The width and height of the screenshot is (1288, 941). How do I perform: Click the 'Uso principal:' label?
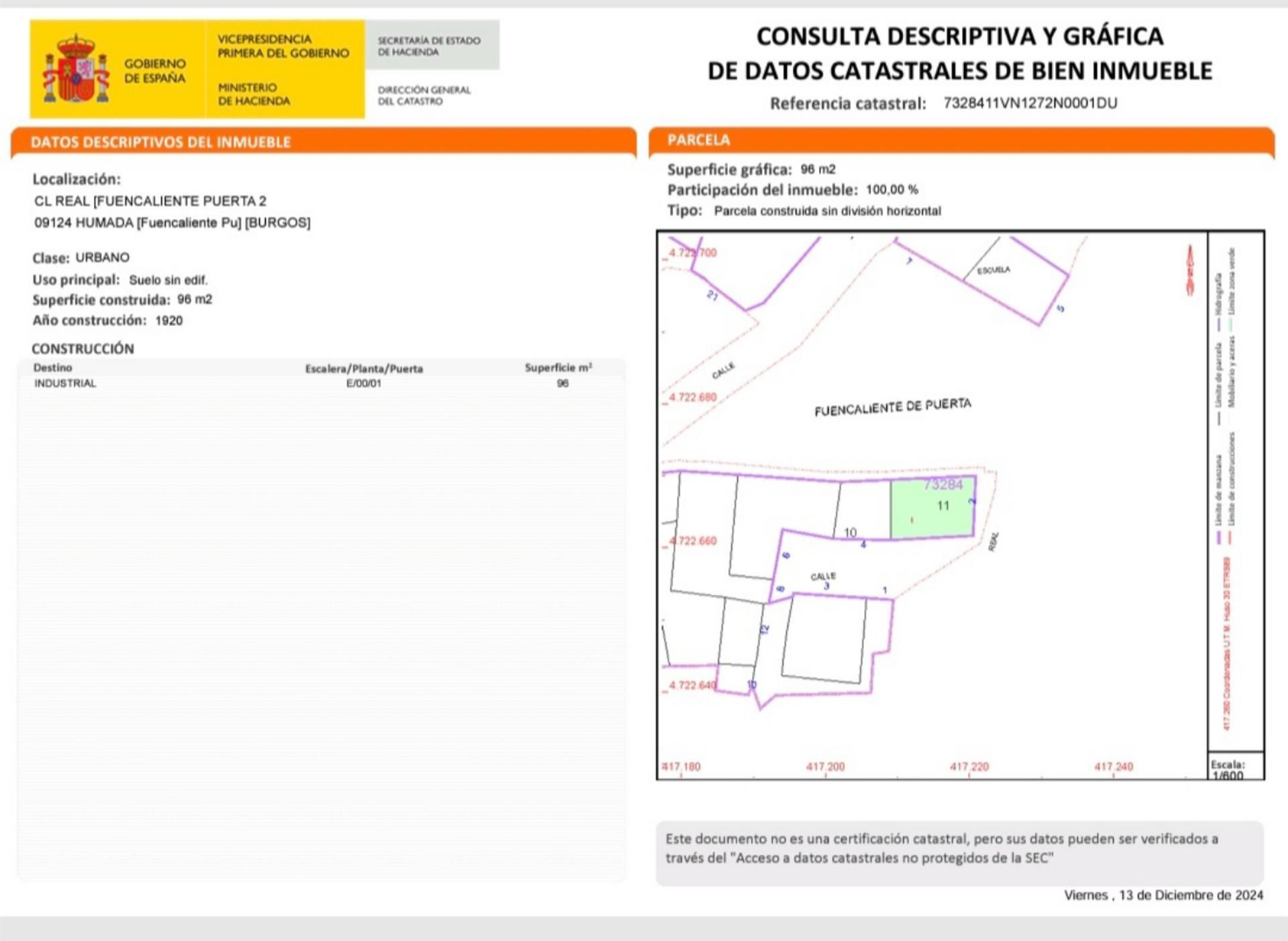click(x=76, y=280)
